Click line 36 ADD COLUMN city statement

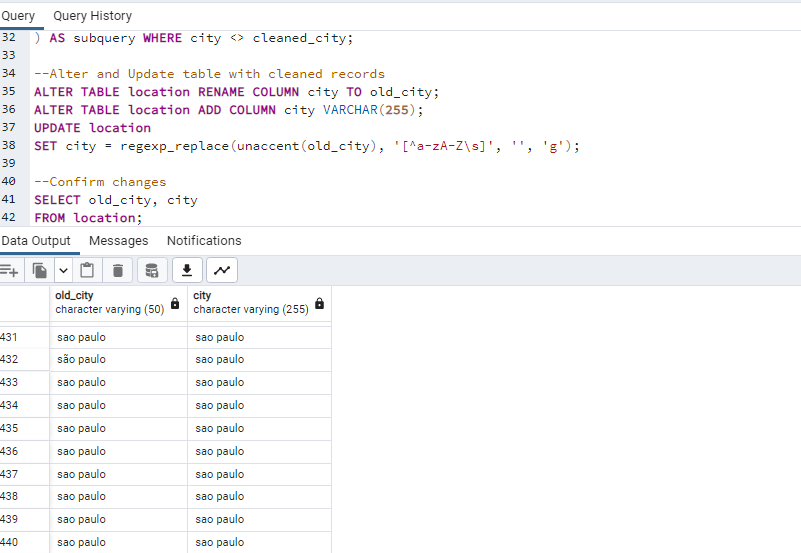pyautogui.click(x=229, y=110)
